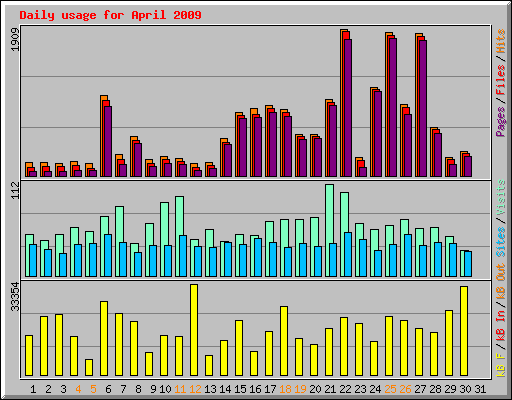Click the orange day label 11

click(180, 389)
